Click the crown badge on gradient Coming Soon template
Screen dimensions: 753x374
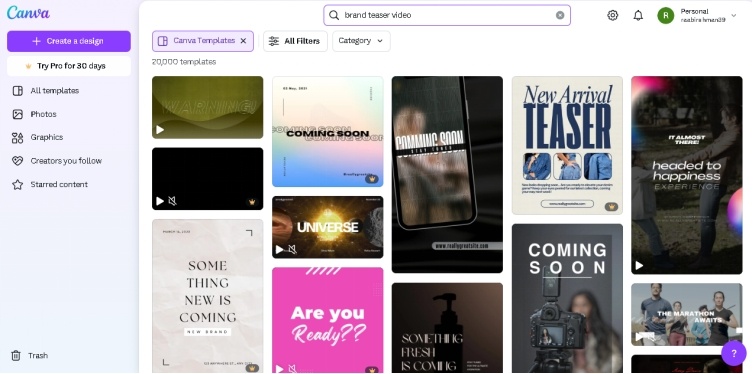click(x=371, y=179)
